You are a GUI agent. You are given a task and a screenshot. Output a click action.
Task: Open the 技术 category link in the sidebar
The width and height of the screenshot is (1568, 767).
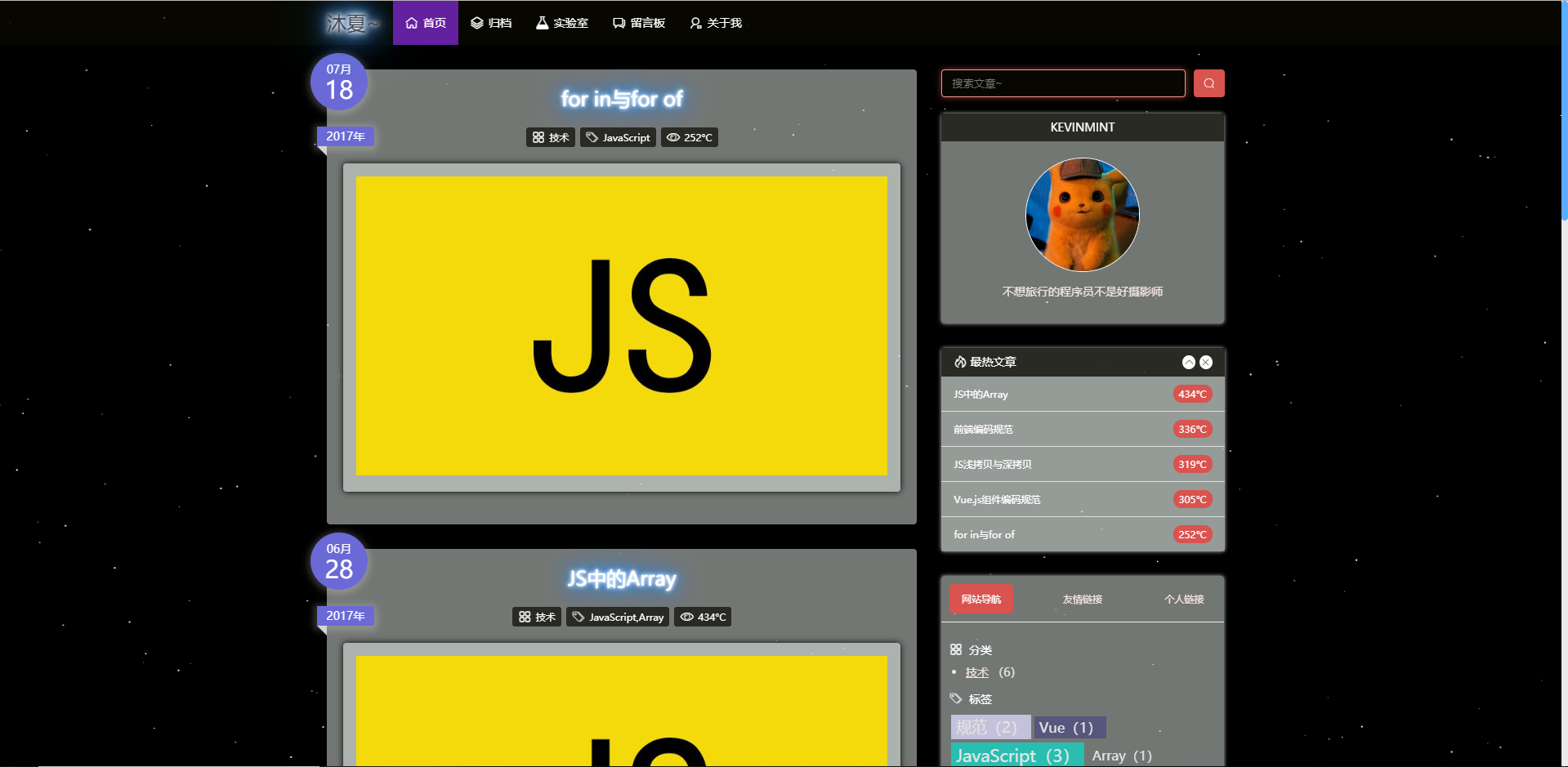pyautogui.click(x=977, y=672)
